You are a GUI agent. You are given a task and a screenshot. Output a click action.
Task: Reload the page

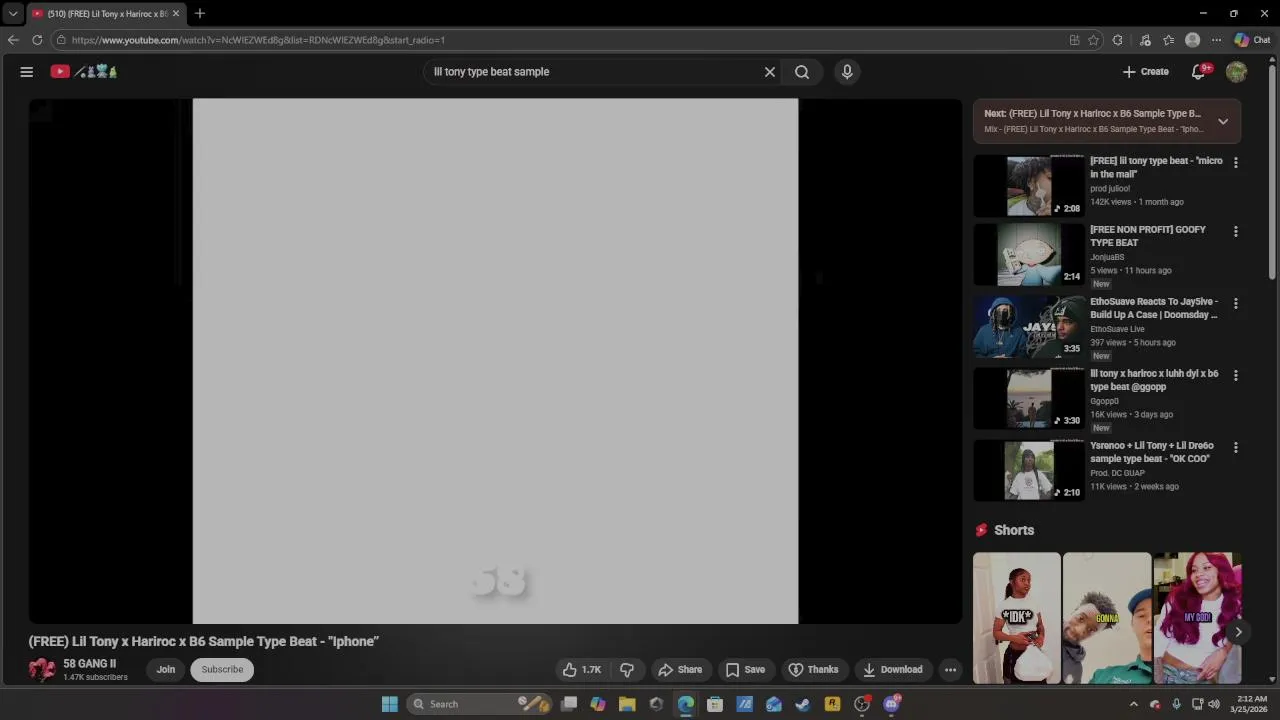[x=37, y=40]
